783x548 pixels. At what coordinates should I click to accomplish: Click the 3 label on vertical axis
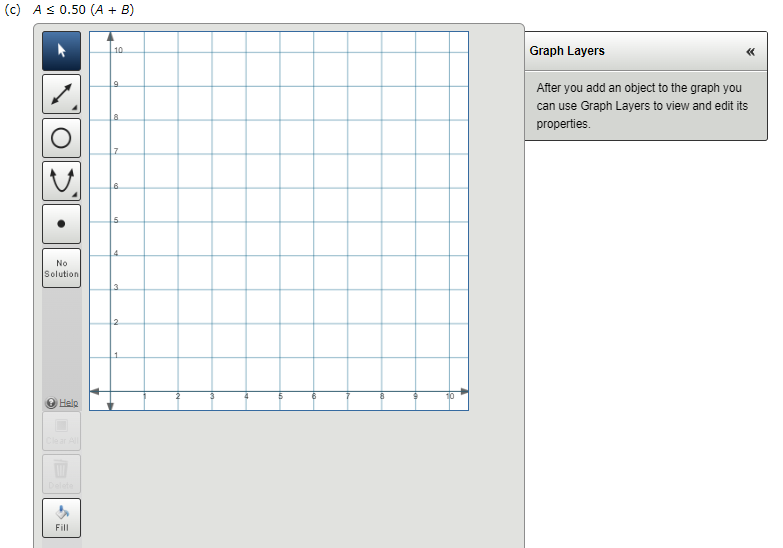(116, 287)
